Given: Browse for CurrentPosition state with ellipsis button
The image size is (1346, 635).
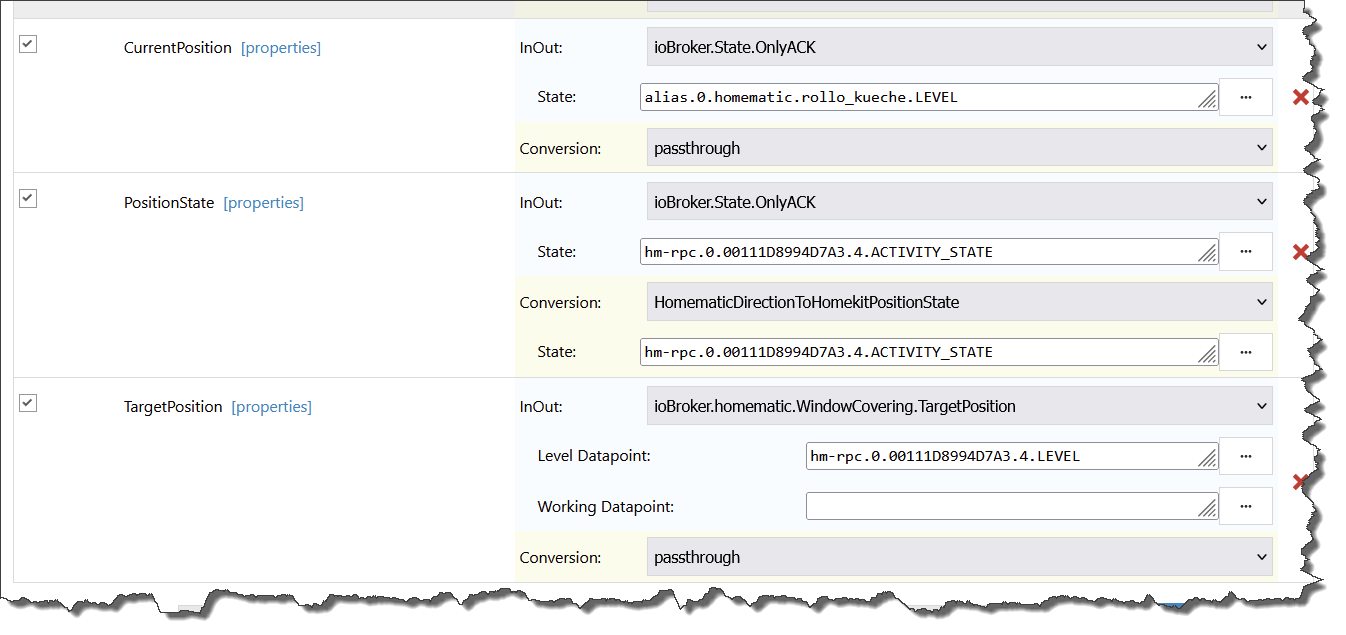Looking at the screenshot, I should pos(1245,97).
